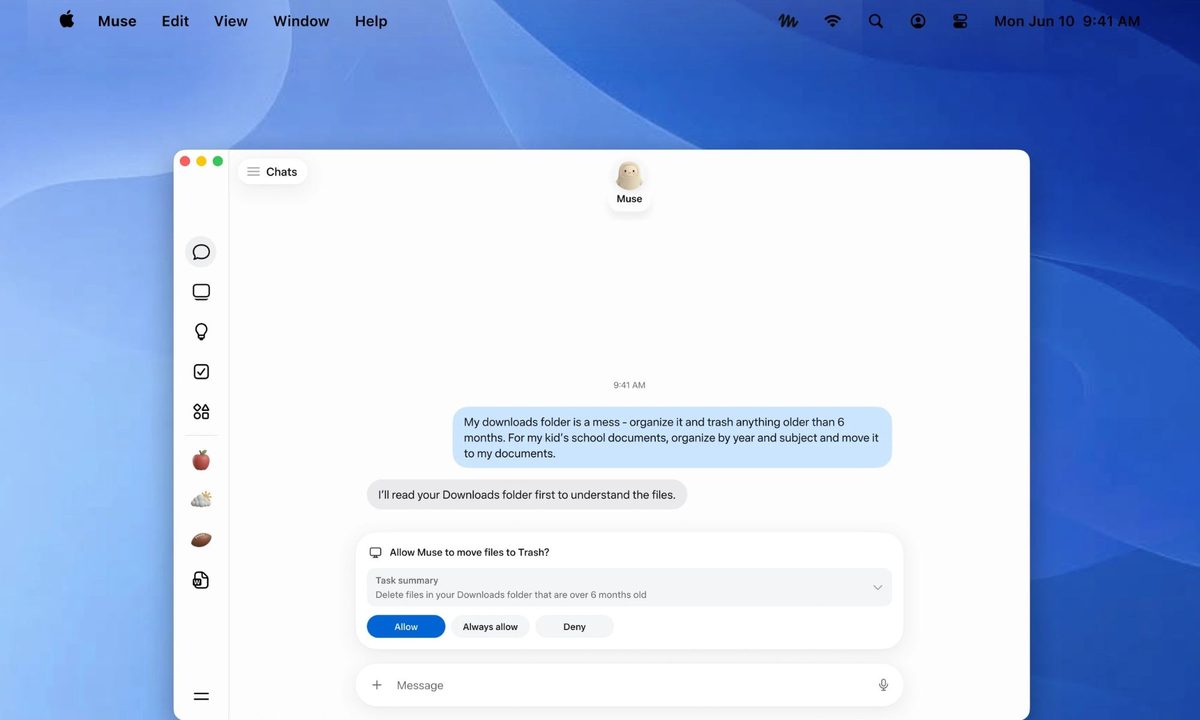Click the 9:41 AM chat timestamp
This screenshot has width=1200, height=720.
629,385
